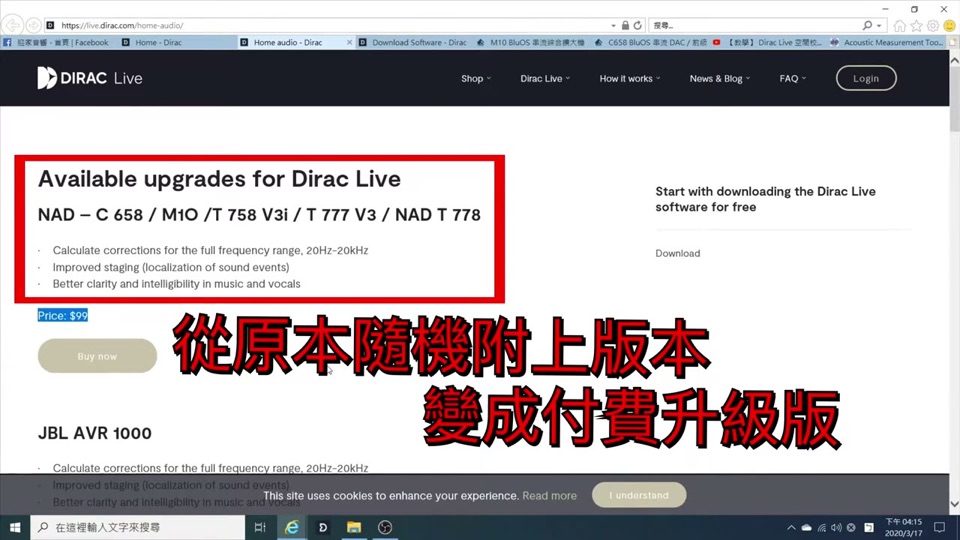Open Favorites star icon
The image size is (960, 540).
click(916, 25)
